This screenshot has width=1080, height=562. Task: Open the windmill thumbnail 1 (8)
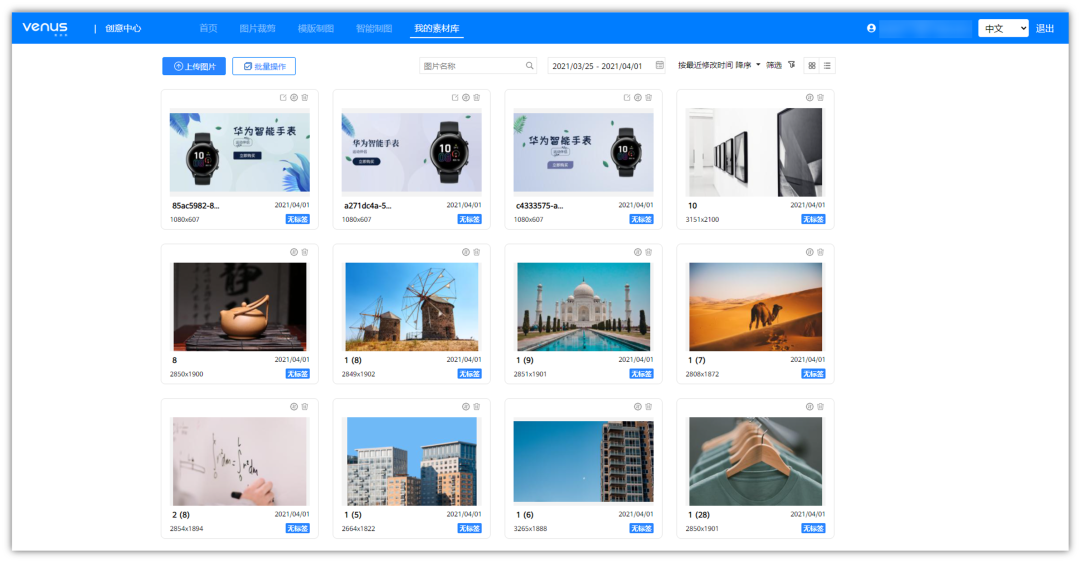pyautogui.click(x=411, y=306)
